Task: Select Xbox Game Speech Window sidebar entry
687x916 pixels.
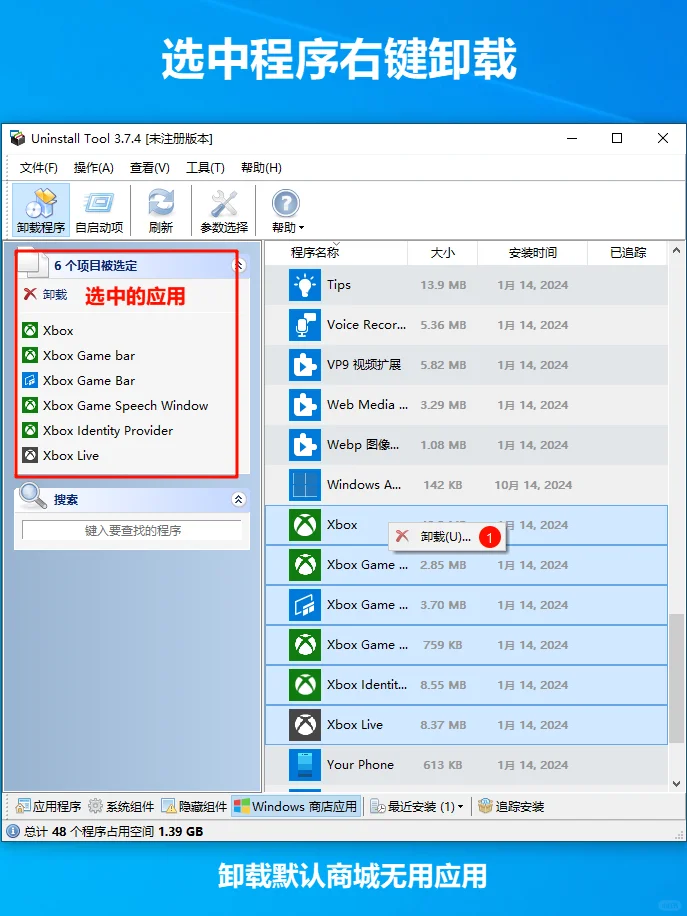Action: (x=125, y=405)
